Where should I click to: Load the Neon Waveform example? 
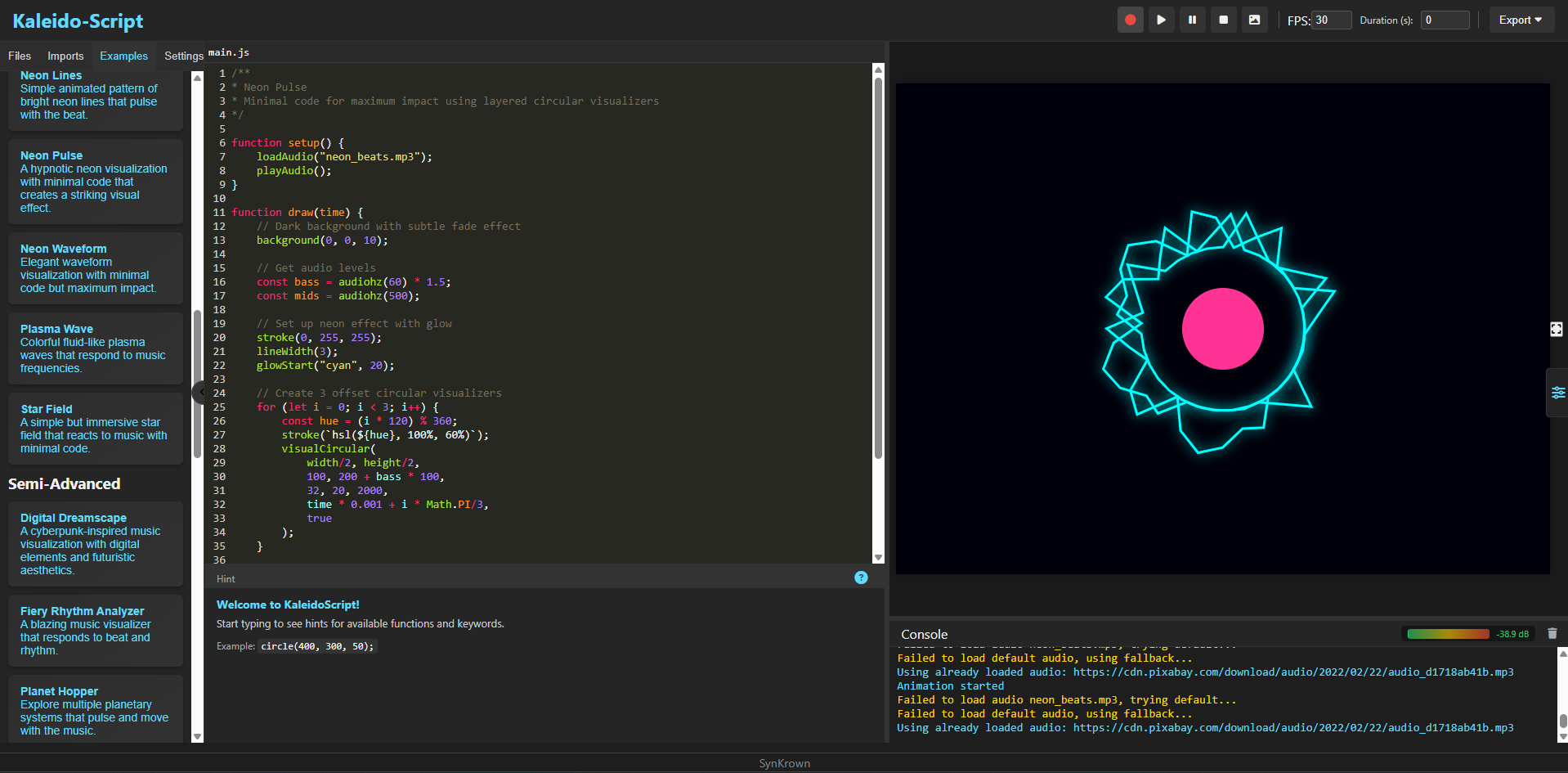pos(95,268)
